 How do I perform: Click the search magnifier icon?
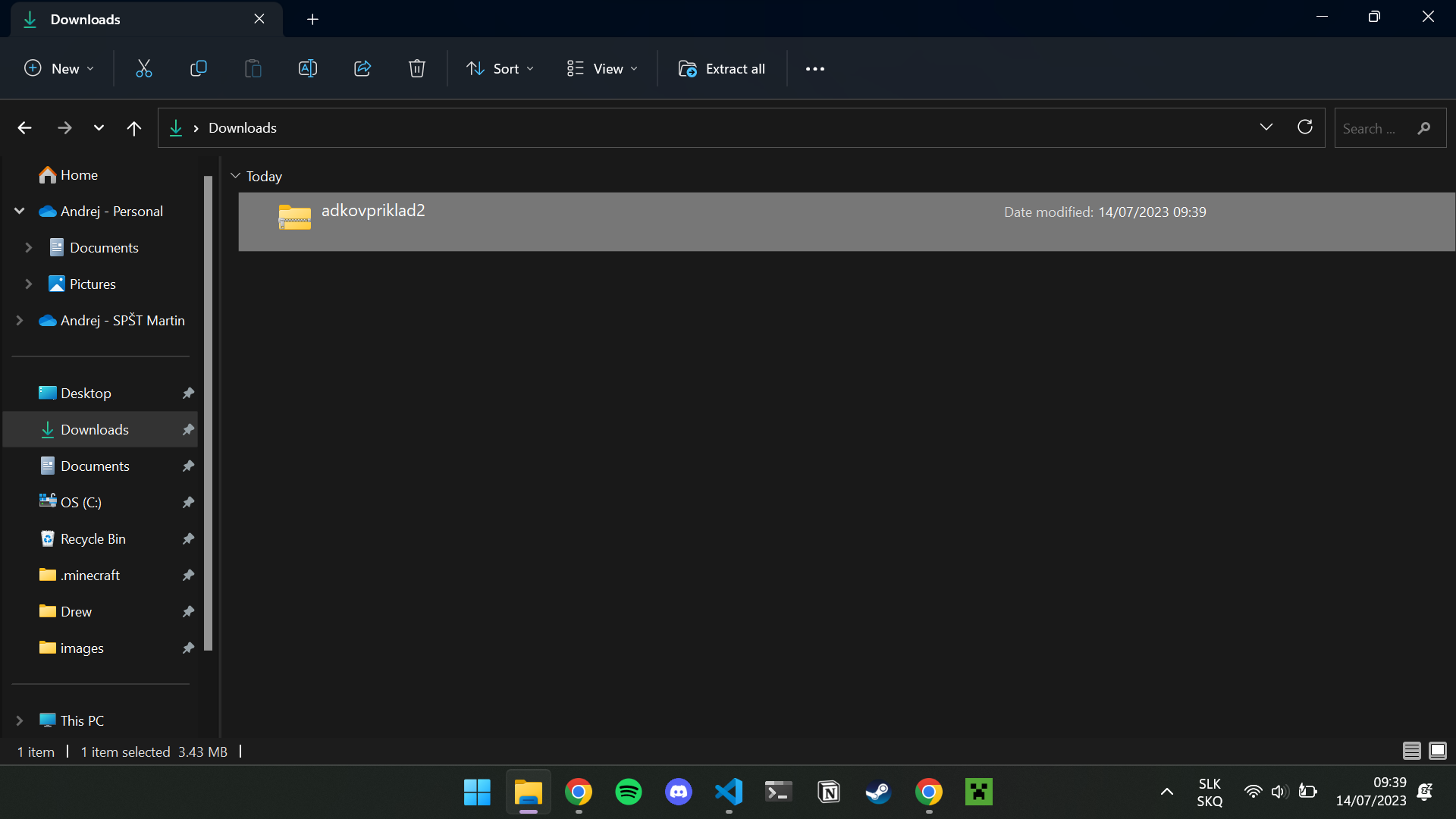click(1424, 128)
